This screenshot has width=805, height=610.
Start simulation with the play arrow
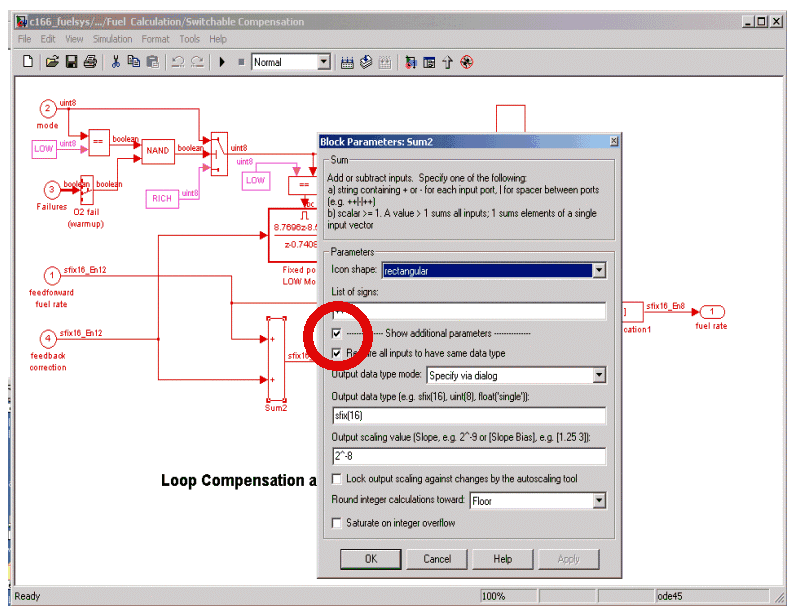click(x=222, y=62)
